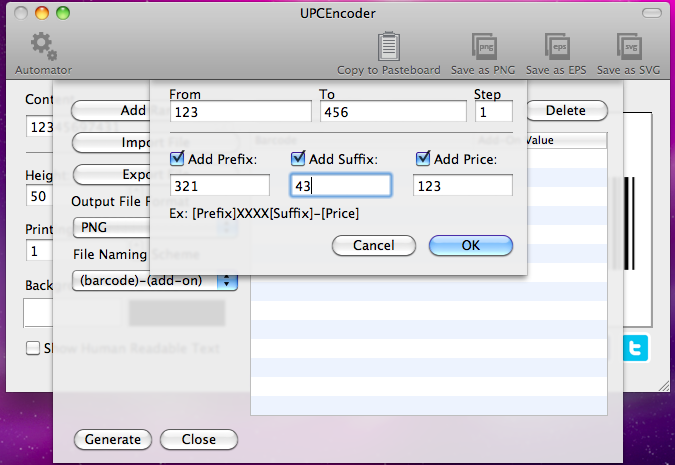Viewport: 675px width, 465px height.
Task: Click the window resize grip corner
Action: click(x=664, y=386)
